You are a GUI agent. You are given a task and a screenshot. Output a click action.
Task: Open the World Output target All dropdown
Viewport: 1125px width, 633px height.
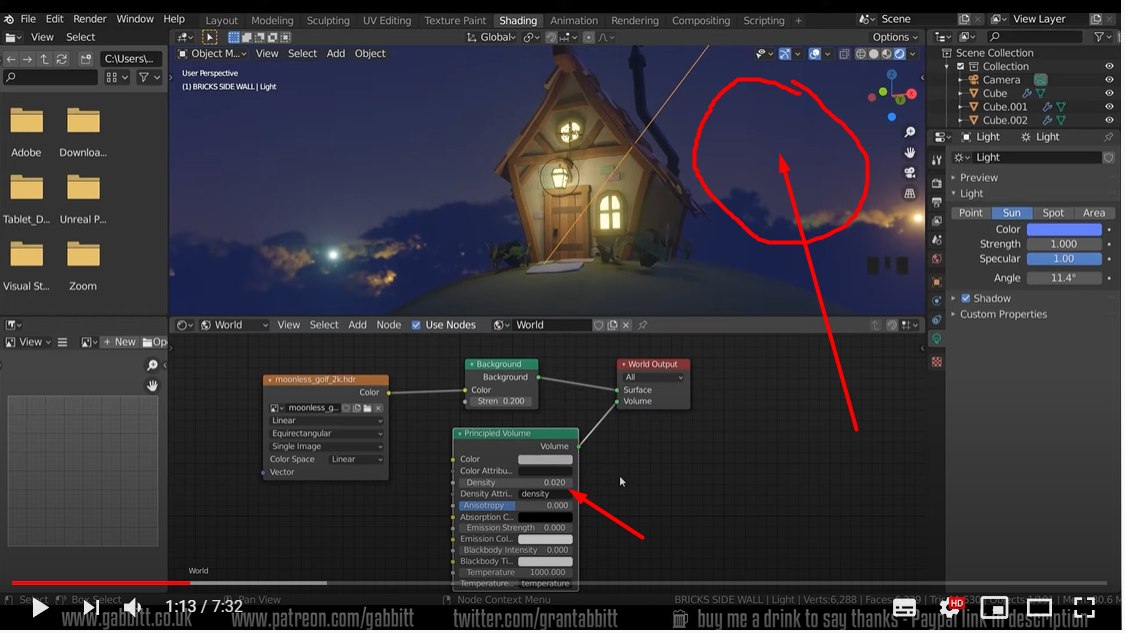653,378
